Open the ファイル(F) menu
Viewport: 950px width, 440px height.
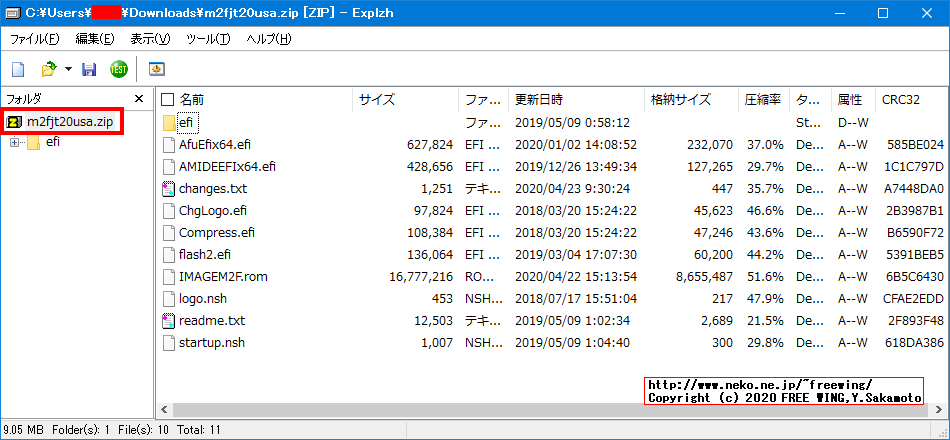[35, 39]
